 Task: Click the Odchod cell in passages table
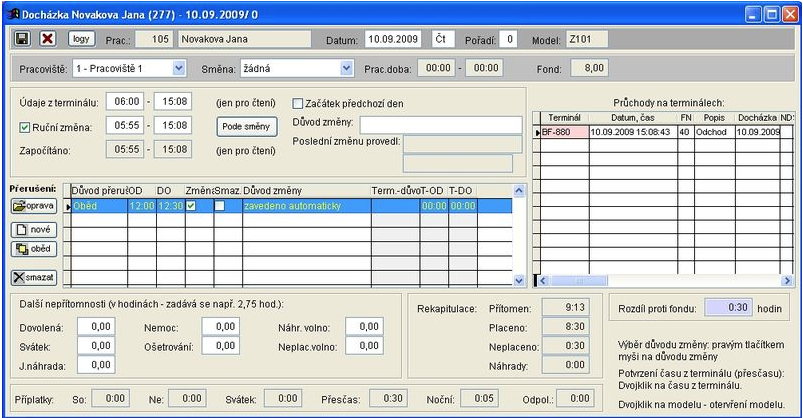click(715, 132)
